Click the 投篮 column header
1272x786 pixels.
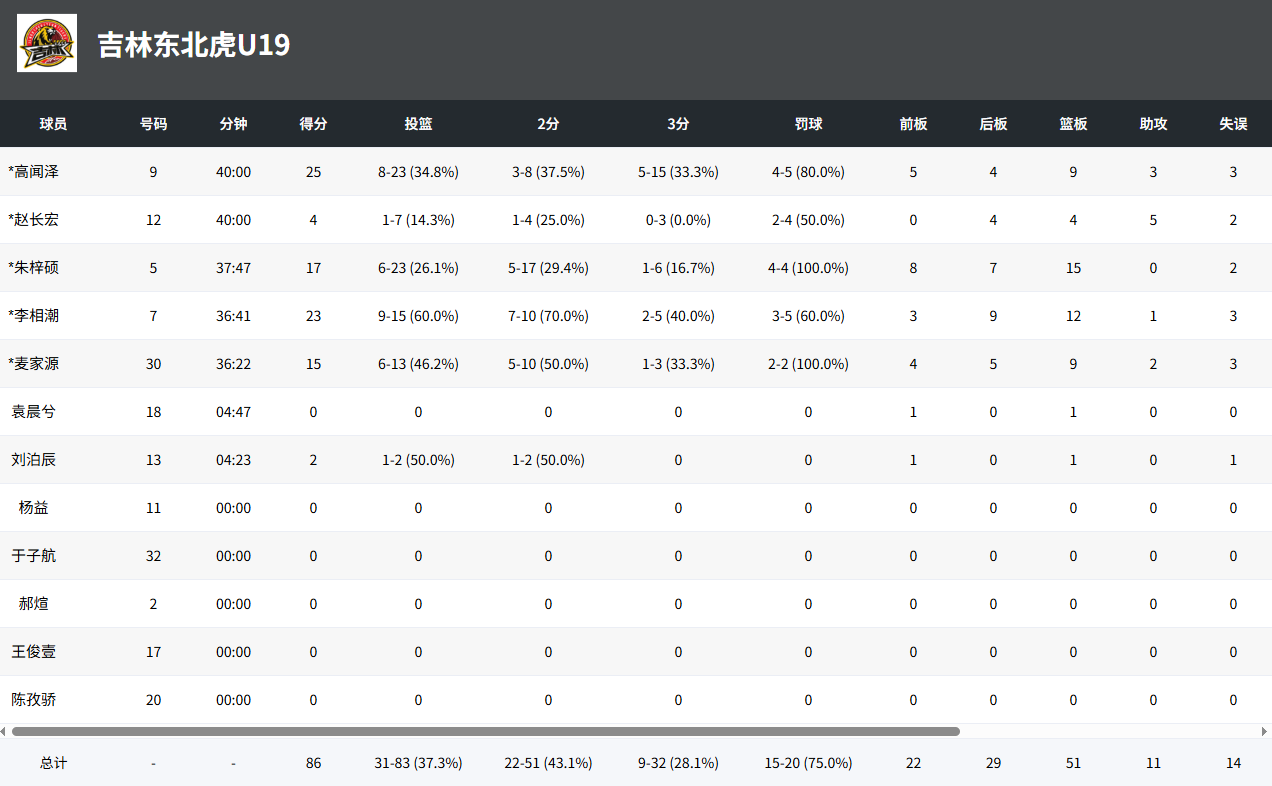pyautogui.click(x=418, y=124)
